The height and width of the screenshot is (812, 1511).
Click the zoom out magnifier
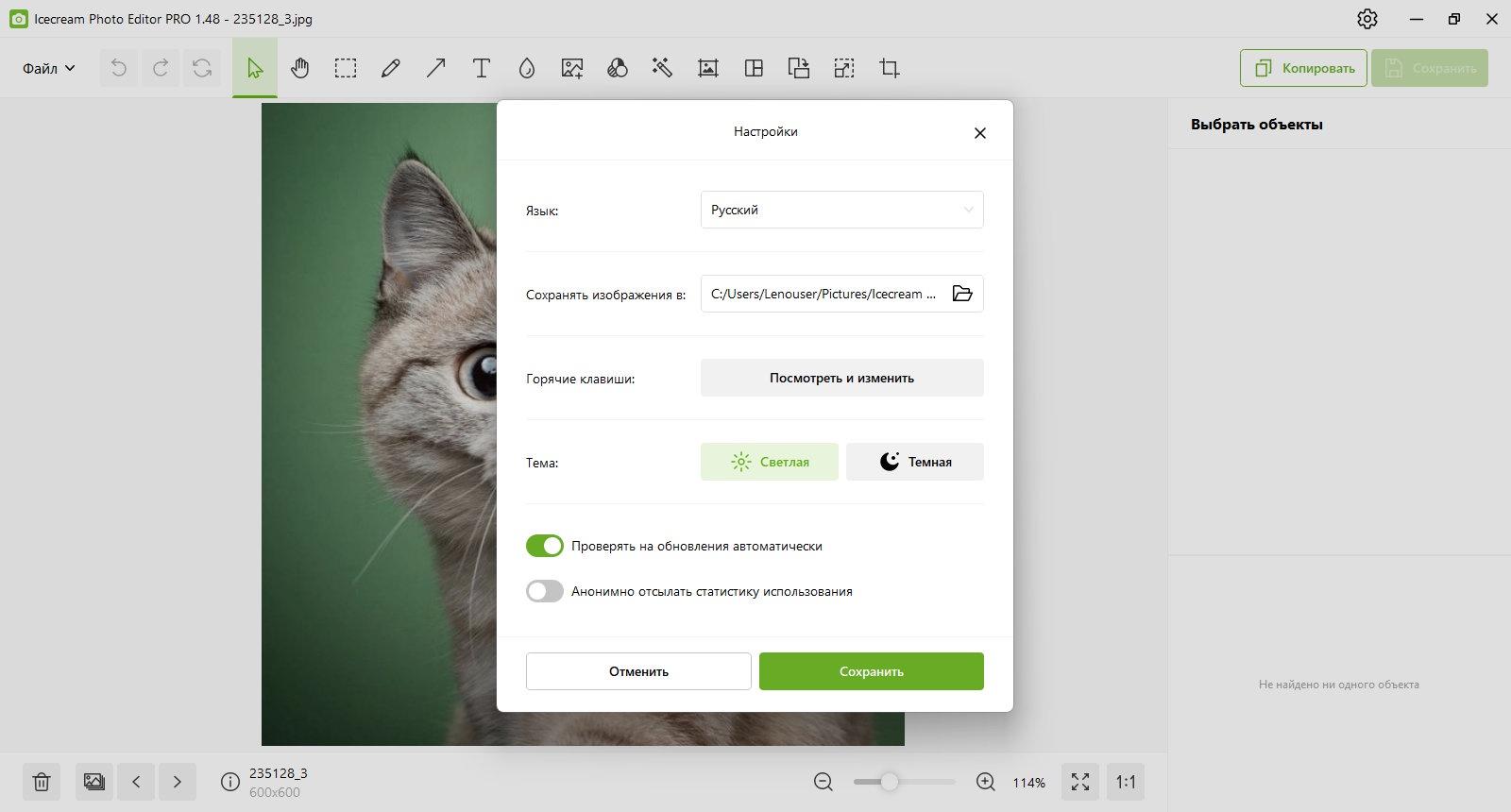pyautogui.click(x=823, y=782)
